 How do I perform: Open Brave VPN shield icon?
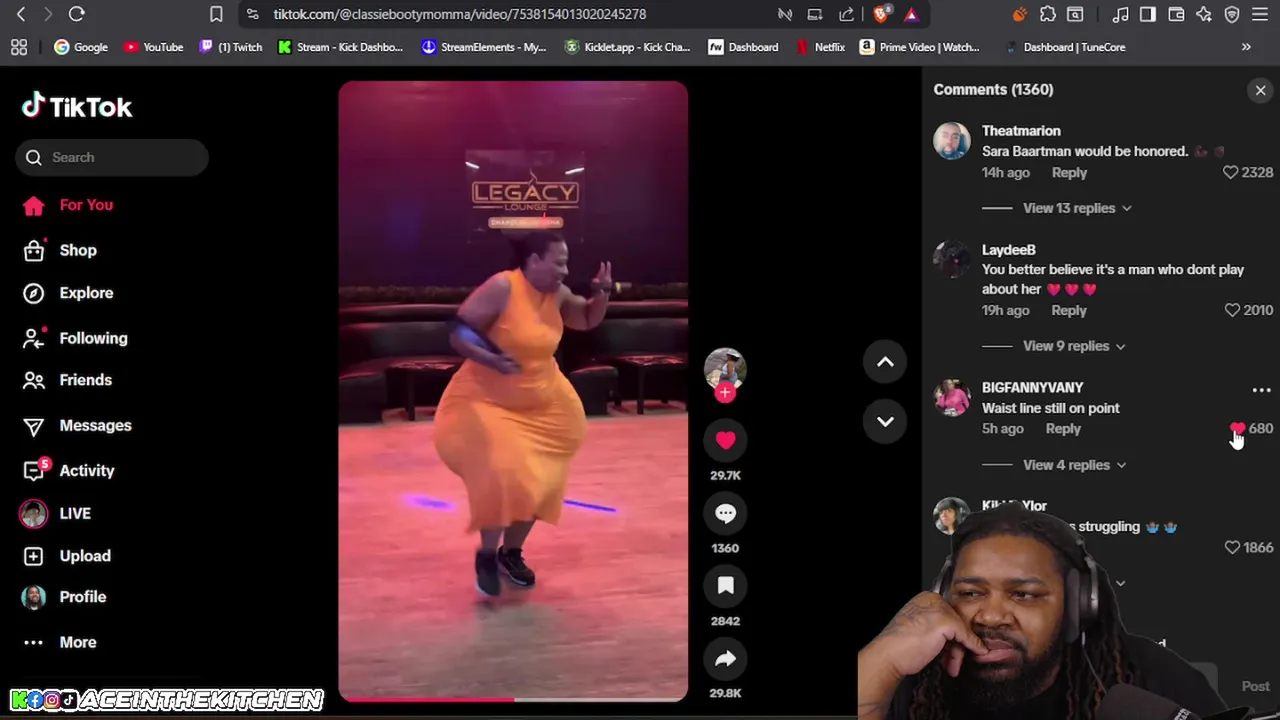click(1232, 14)
